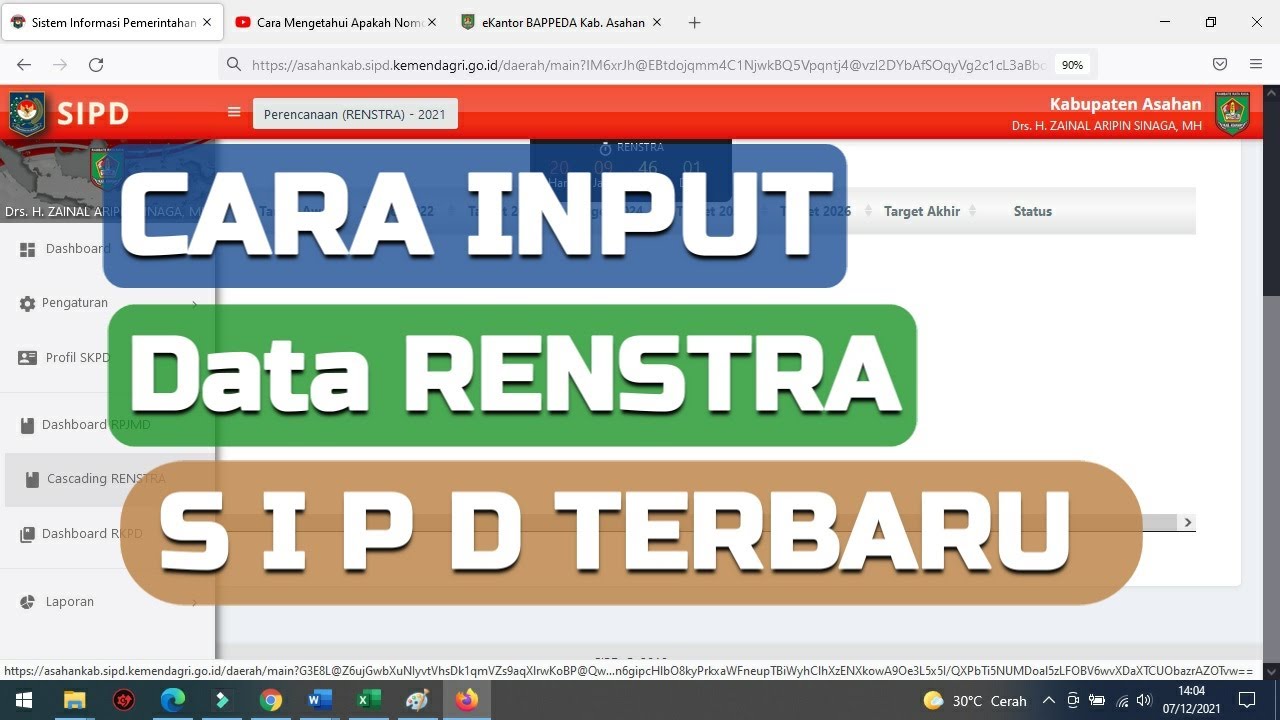
Task: Open the Windows notification center
Action: 1247,700
